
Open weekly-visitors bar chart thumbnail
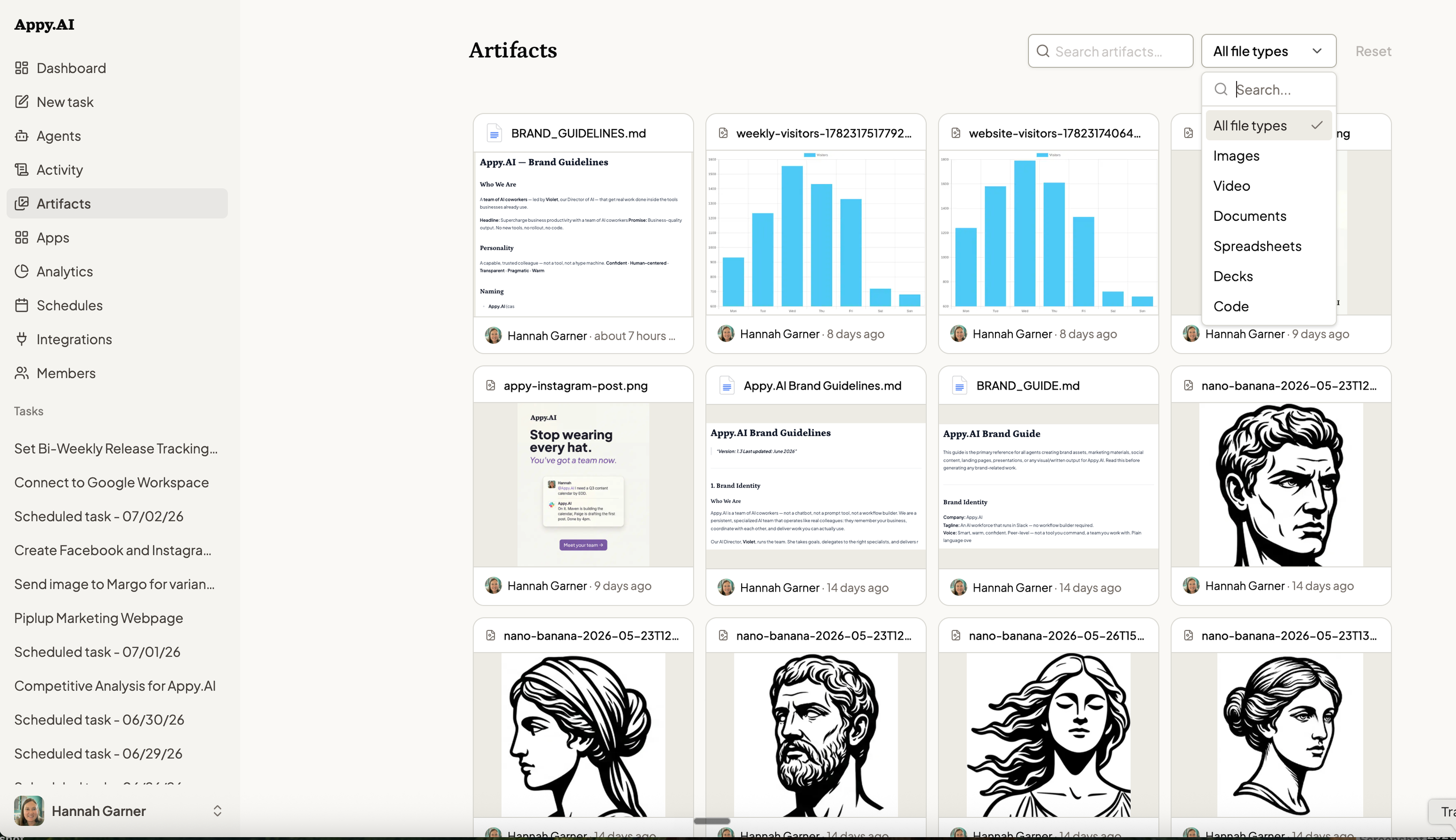tap(816, 232)
